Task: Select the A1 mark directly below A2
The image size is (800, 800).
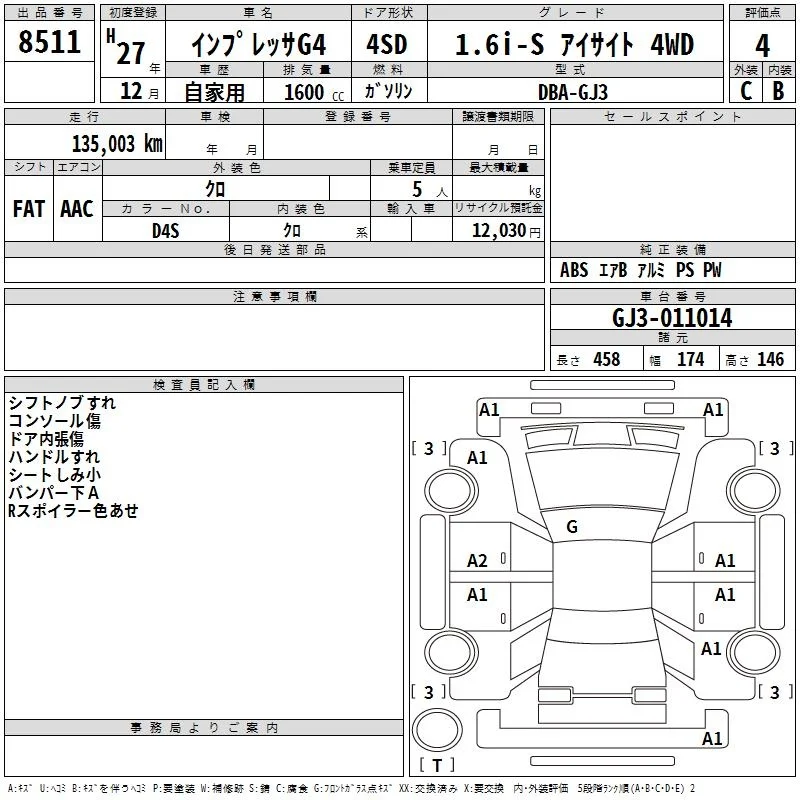Action: (x=477, y=594)
